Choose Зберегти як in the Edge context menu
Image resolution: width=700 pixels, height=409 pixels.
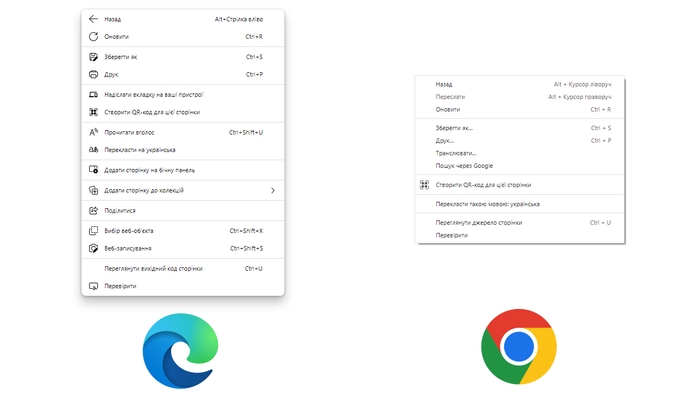point(183,57)
